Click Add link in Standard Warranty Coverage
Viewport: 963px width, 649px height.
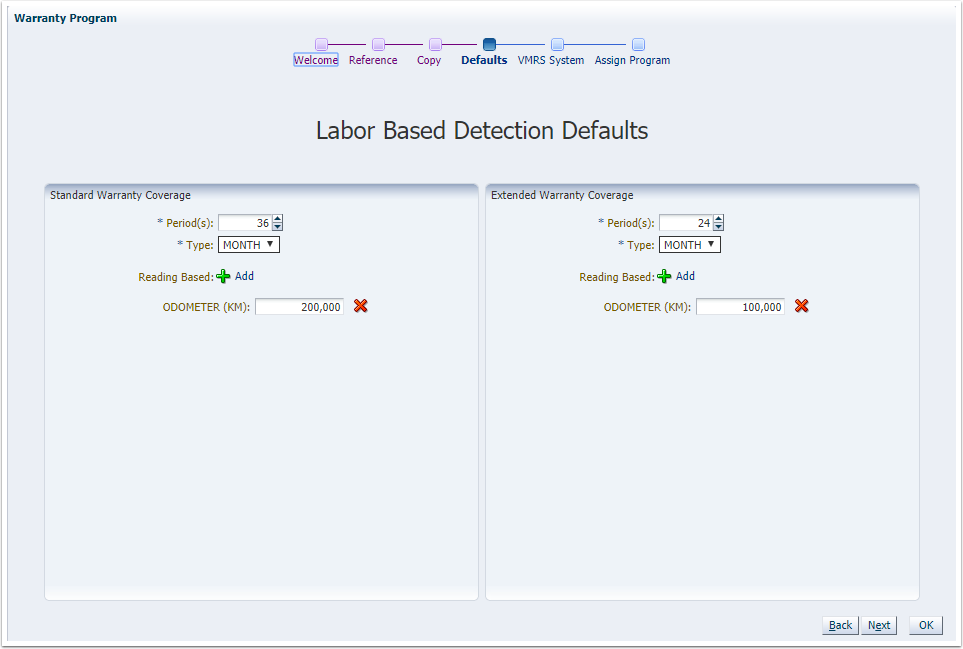coord(244,276)
